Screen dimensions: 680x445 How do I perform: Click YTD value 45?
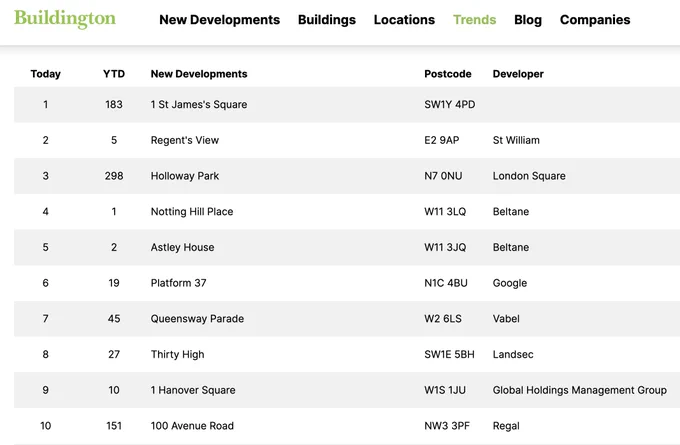(114, 319)
